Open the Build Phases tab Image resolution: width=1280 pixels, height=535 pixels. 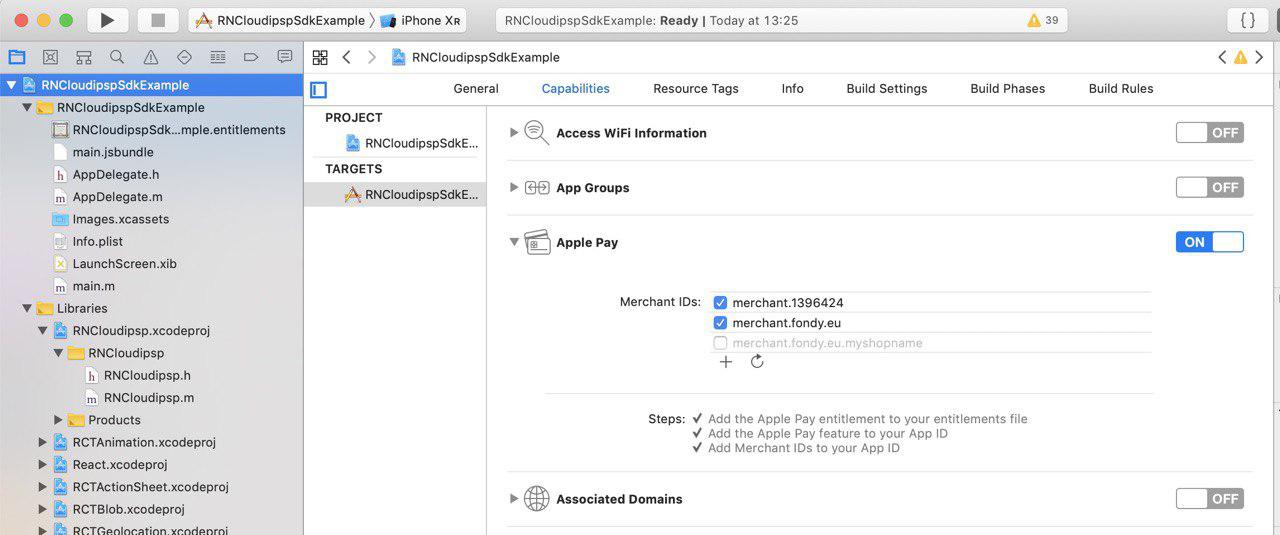1008,88
